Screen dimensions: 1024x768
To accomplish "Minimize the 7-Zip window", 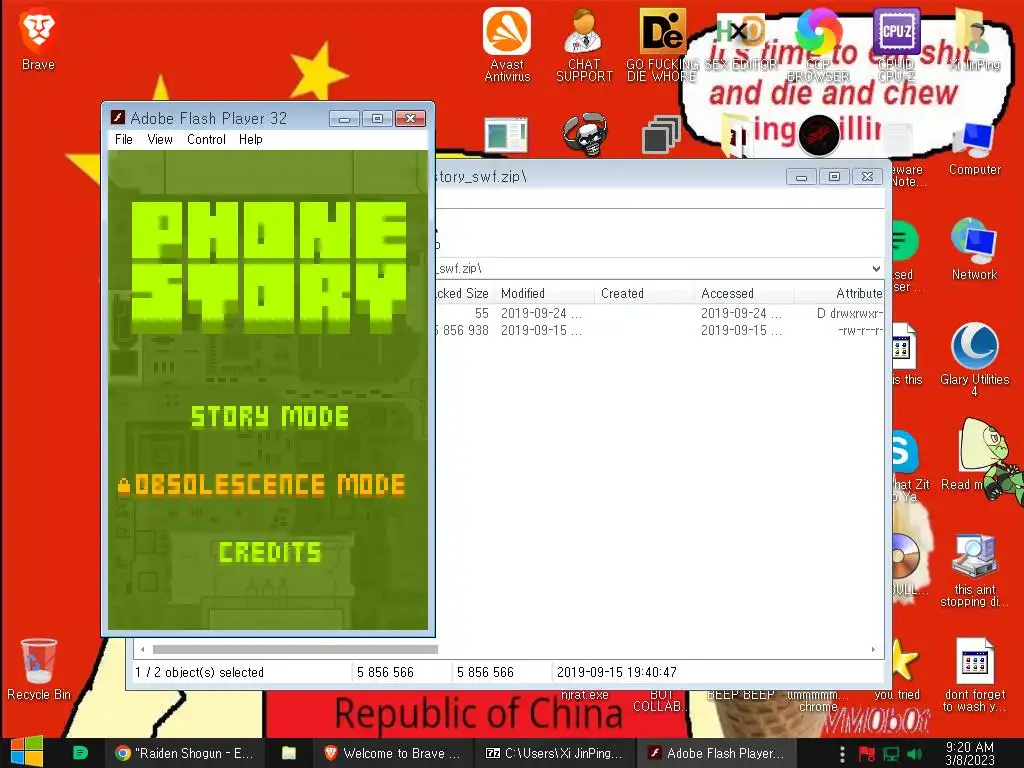I will click(x=801, y=176).
